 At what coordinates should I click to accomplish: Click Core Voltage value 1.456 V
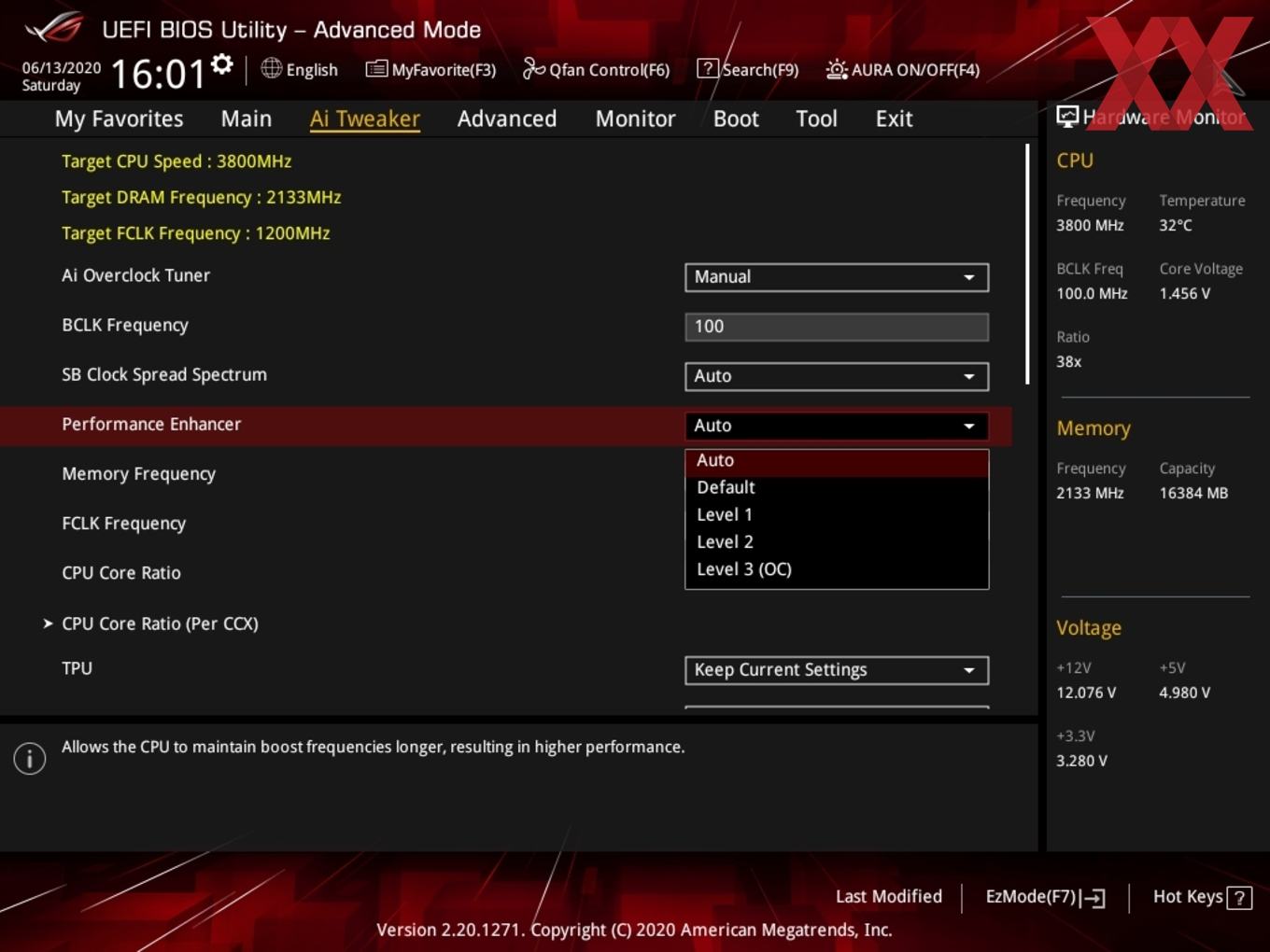[1184, 293]
